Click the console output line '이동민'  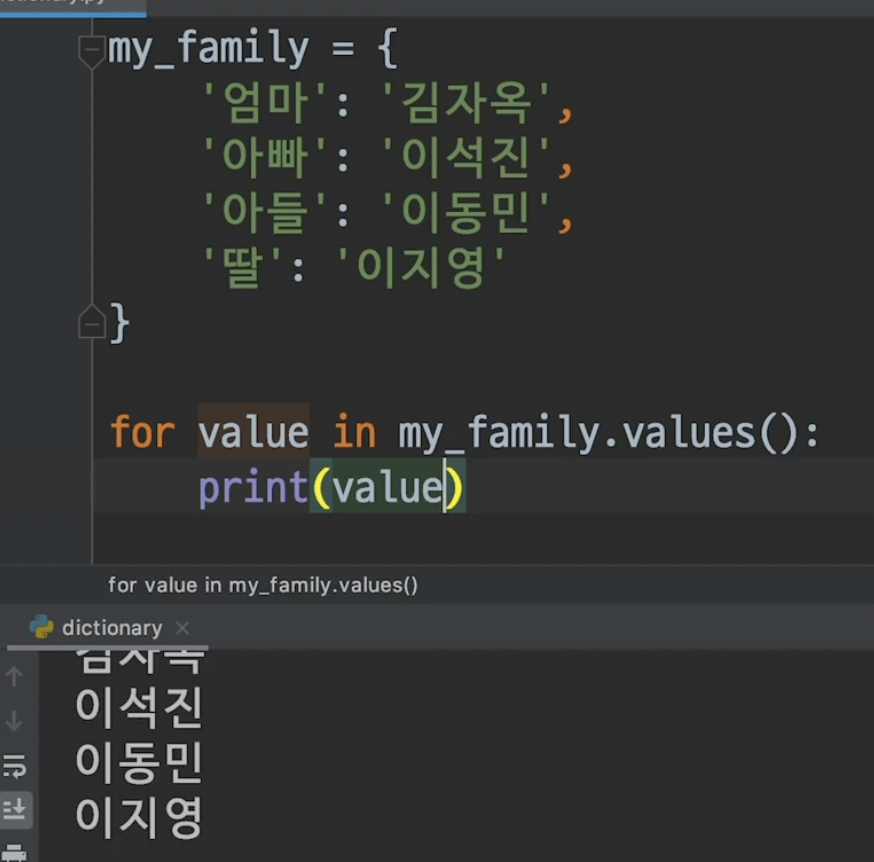click(139, 762)
